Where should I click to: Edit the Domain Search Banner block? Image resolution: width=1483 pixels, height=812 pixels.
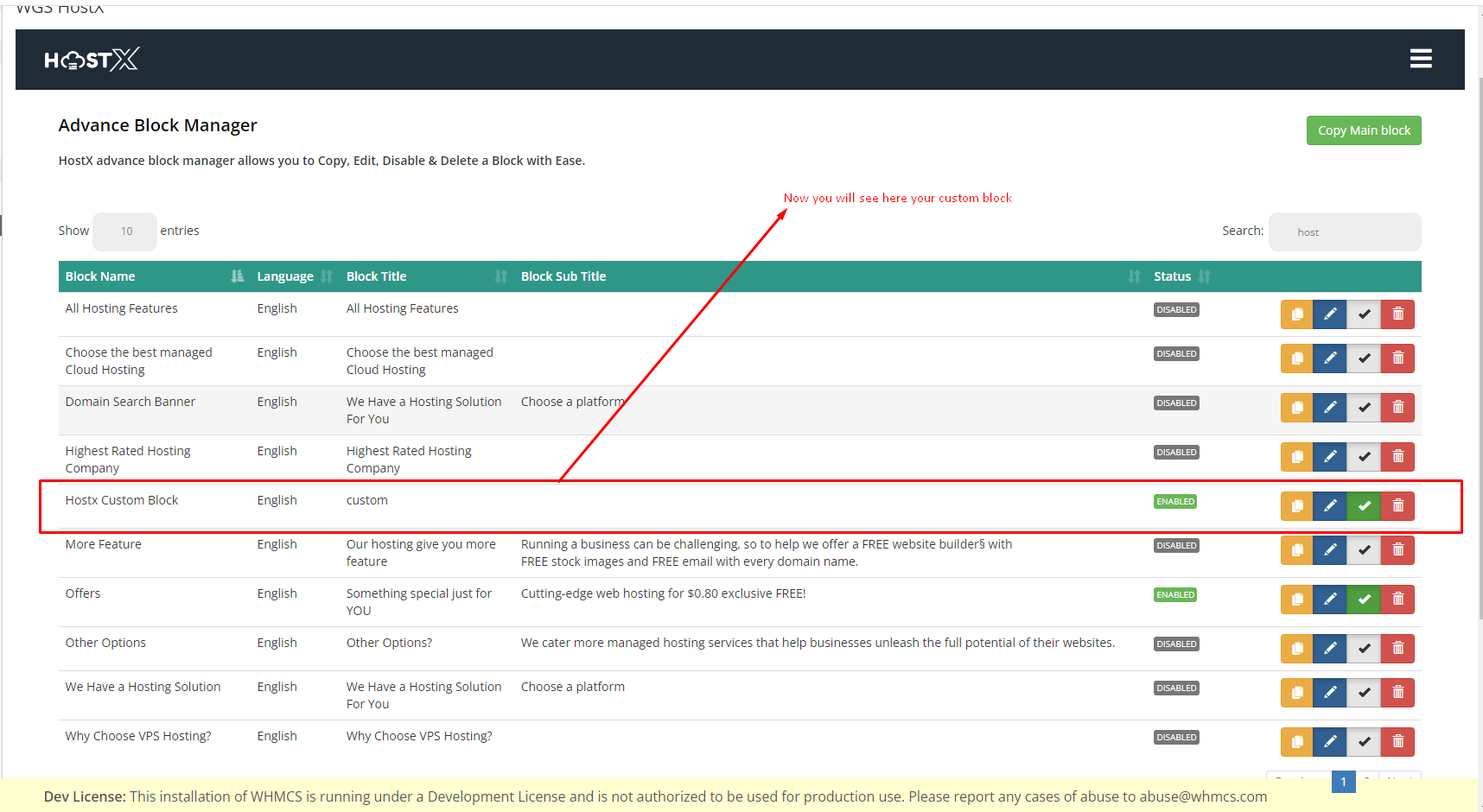pos(1330,408)
